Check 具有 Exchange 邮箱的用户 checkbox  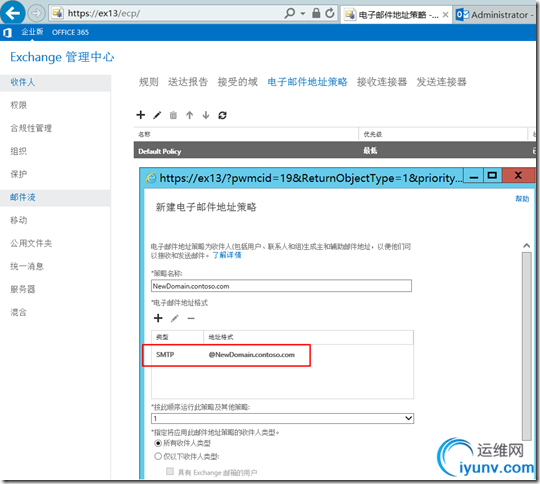click(x=170, y=471)
